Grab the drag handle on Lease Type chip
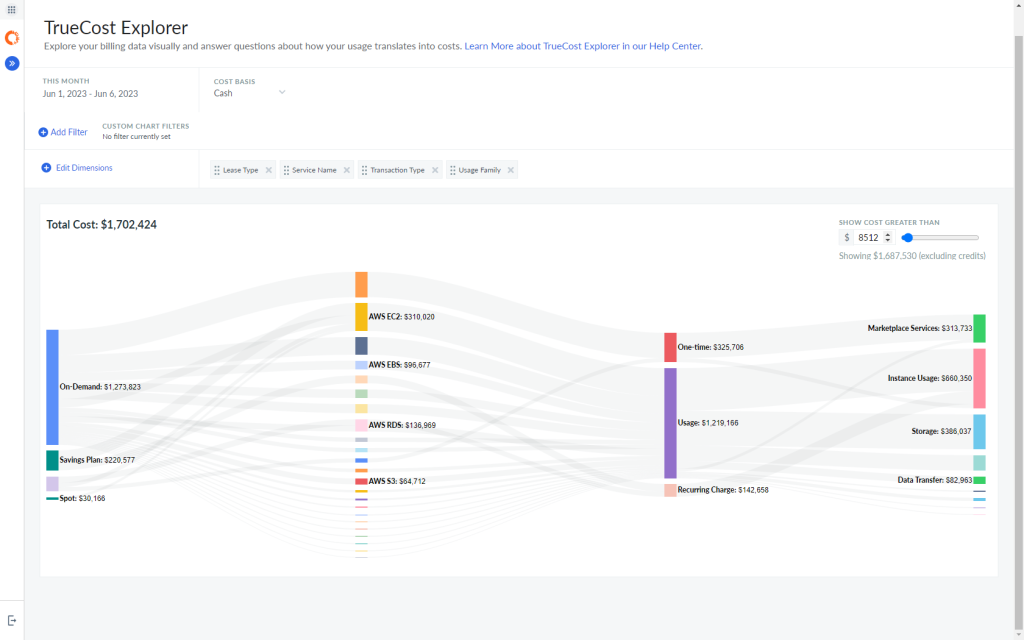 (216, 169)
